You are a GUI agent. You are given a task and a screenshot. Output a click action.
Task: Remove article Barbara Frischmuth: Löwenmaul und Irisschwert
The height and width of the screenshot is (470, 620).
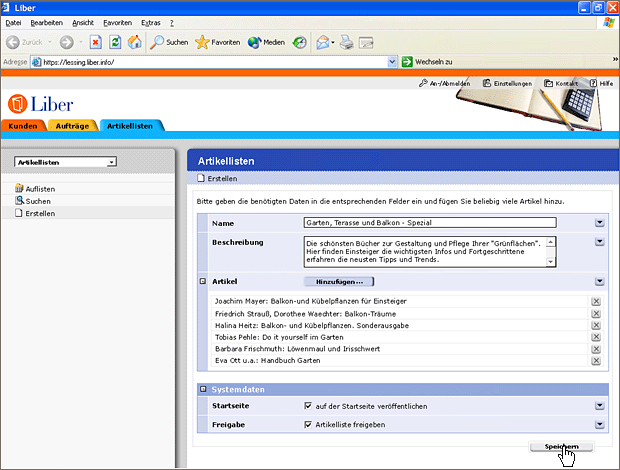596,349
